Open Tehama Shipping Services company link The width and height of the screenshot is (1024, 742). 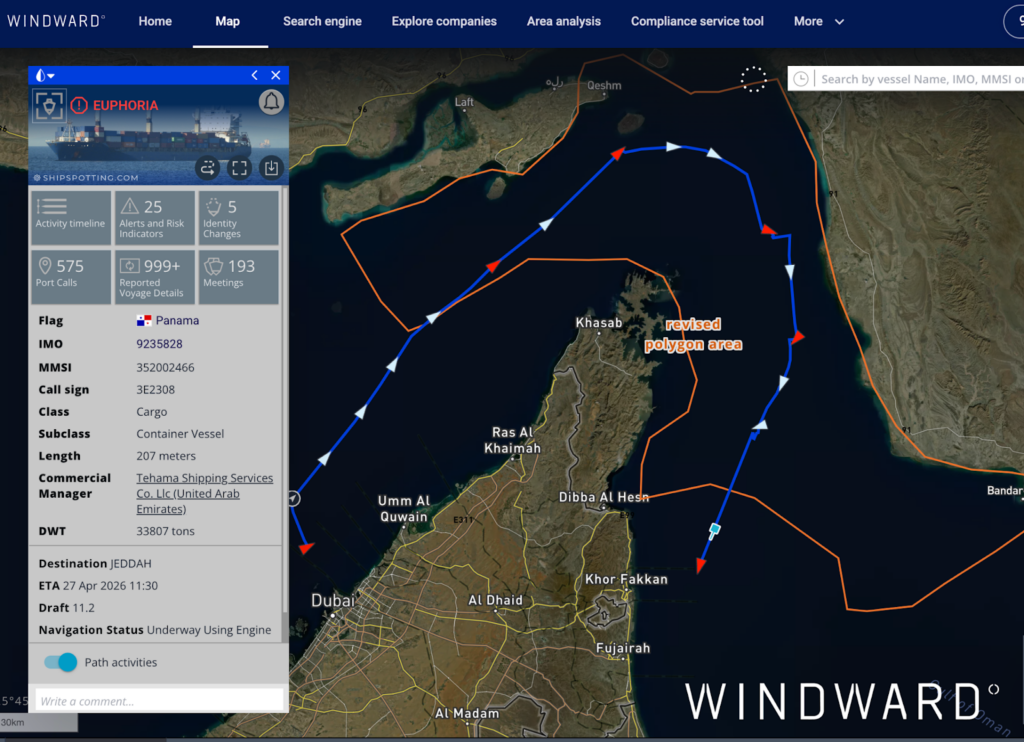tap(204, 494)
